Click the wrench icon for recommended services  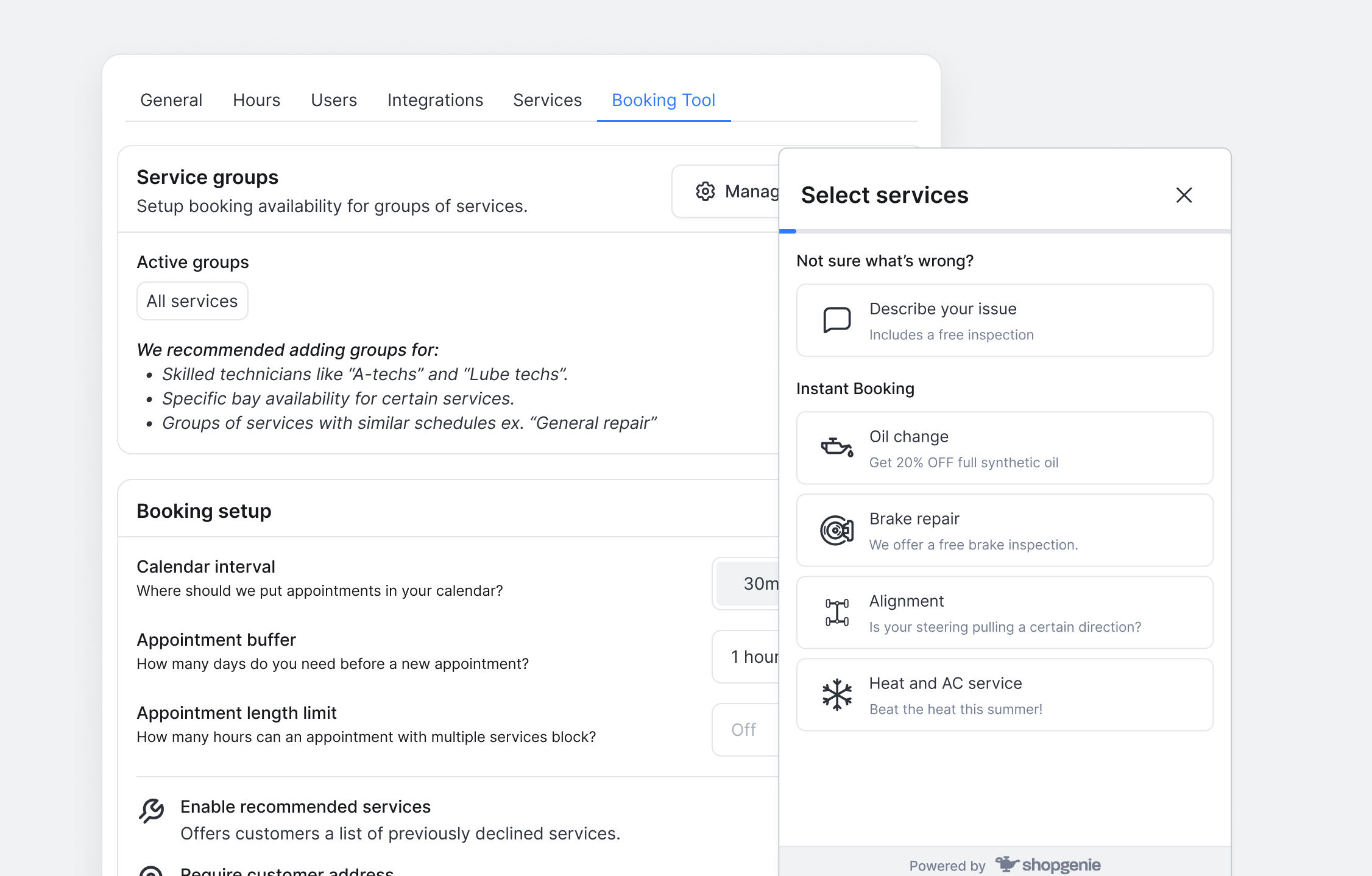click(151, 811)
